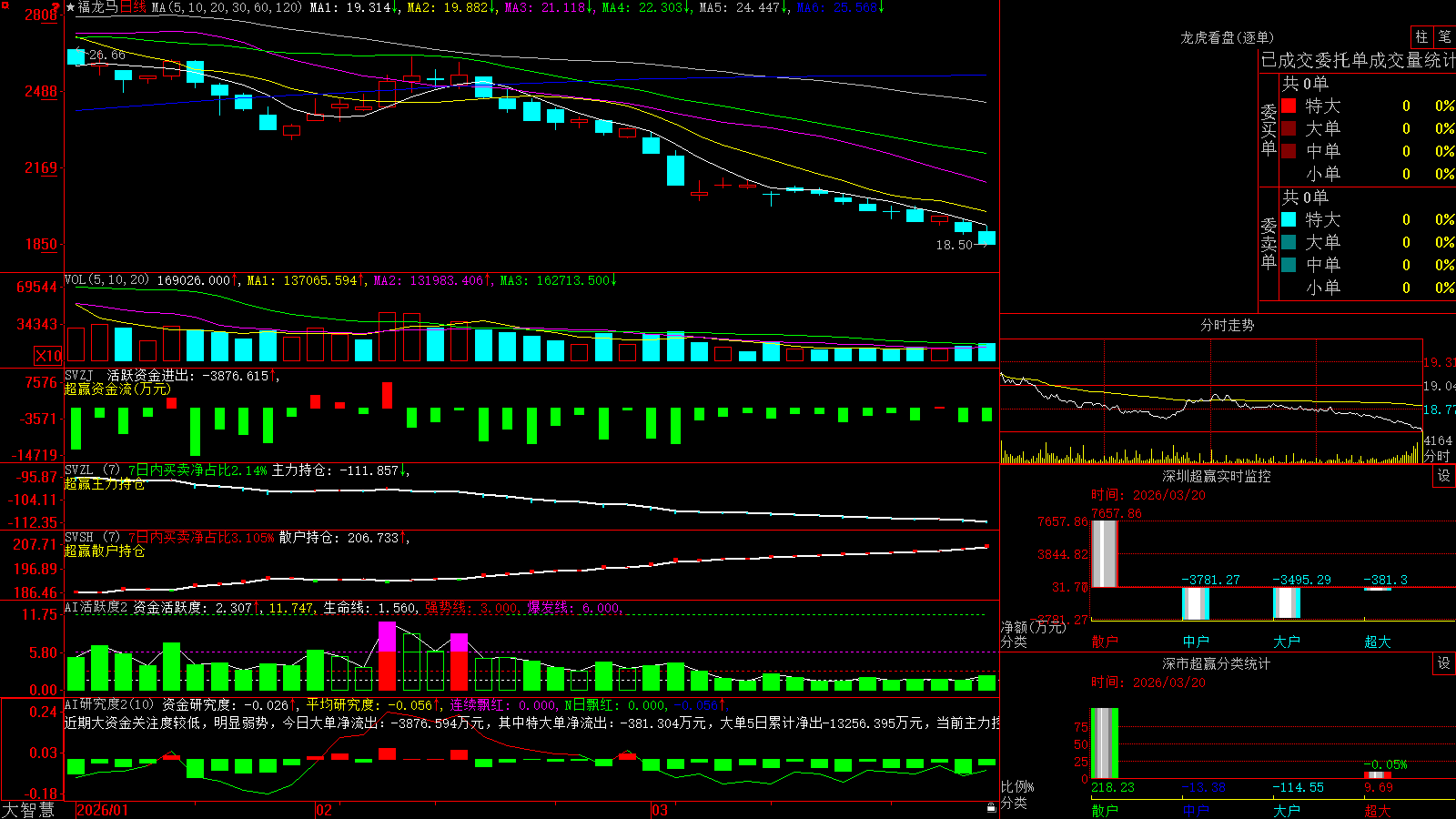Click the AI研究度2(10) indicator name
This screenshot has width=1456, height=819.
(x=110, y=704)
